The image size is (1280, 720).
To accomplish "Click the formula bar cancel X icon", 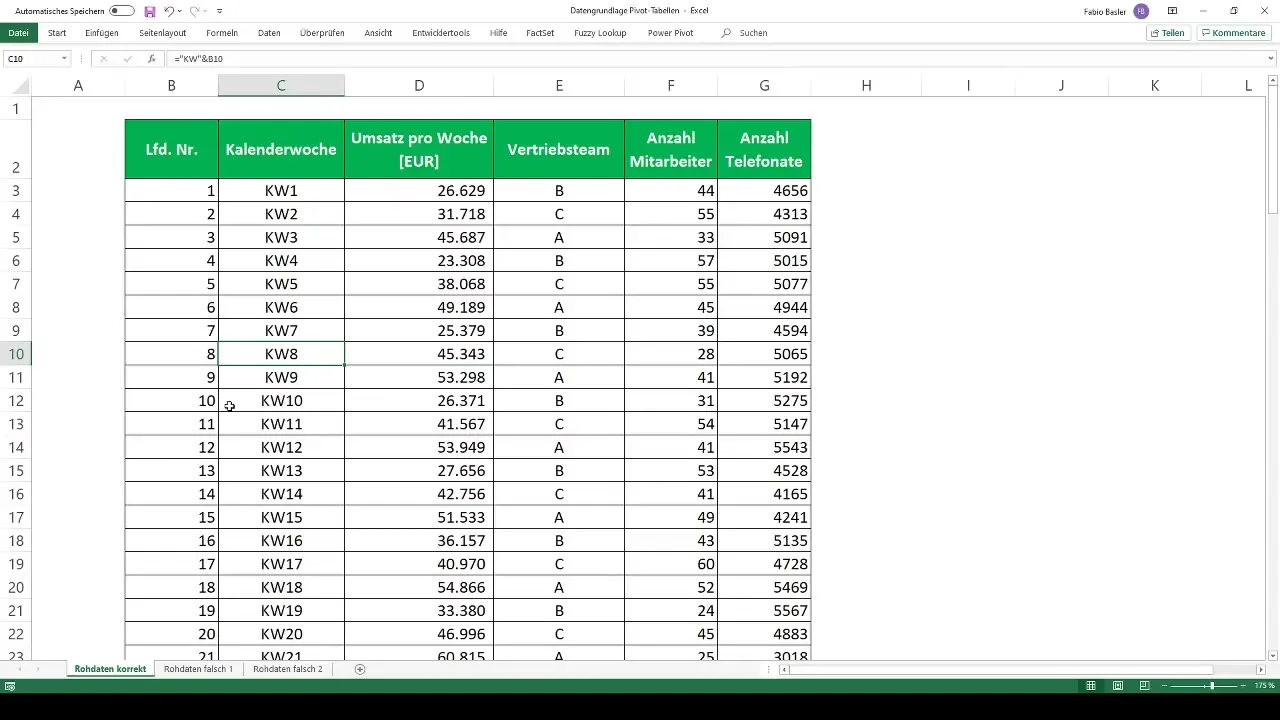I will click(103, 59).
